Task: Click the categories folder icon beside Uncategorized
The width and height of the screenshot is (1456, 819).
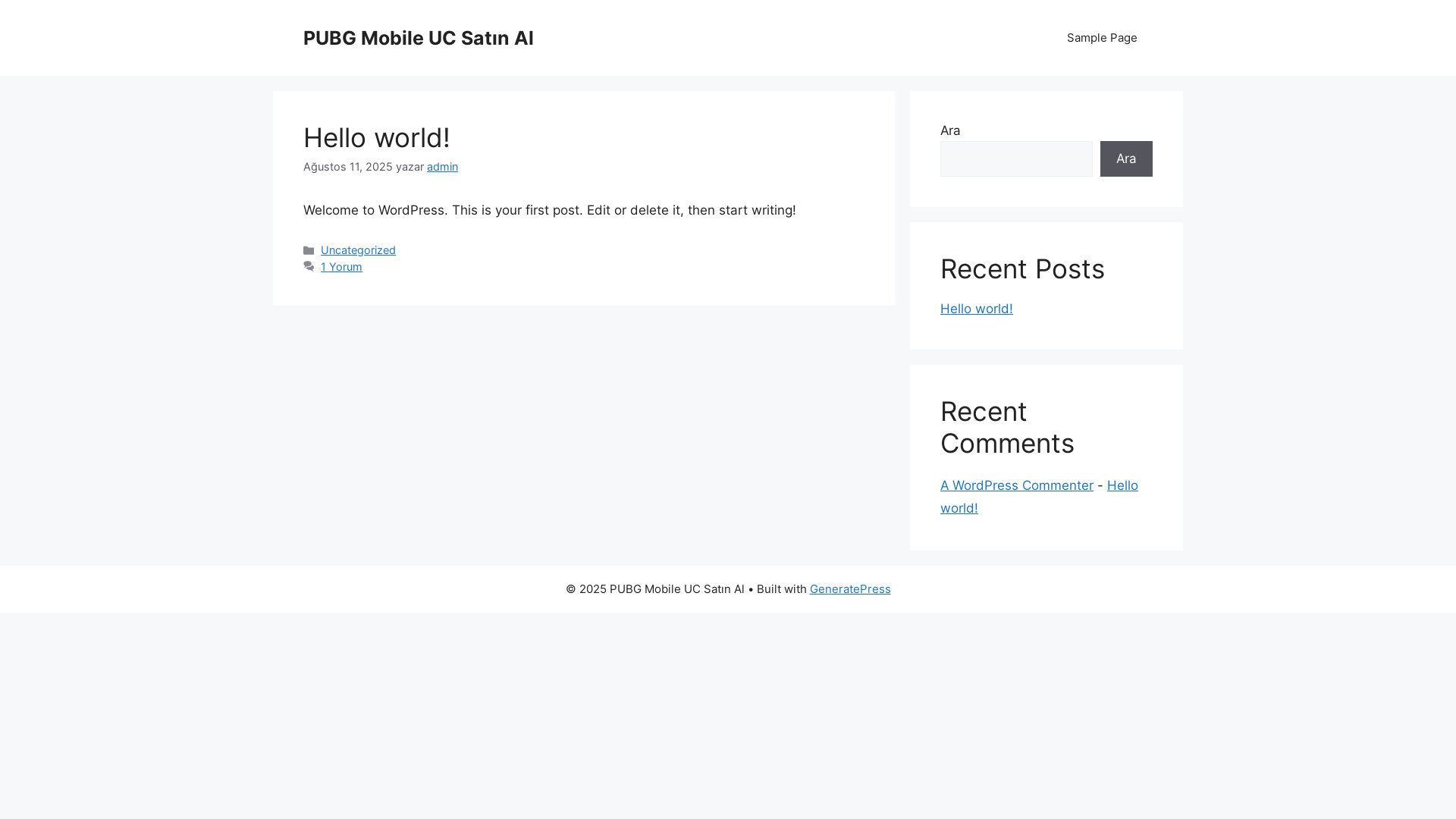Action: click(x=309, y=250)
